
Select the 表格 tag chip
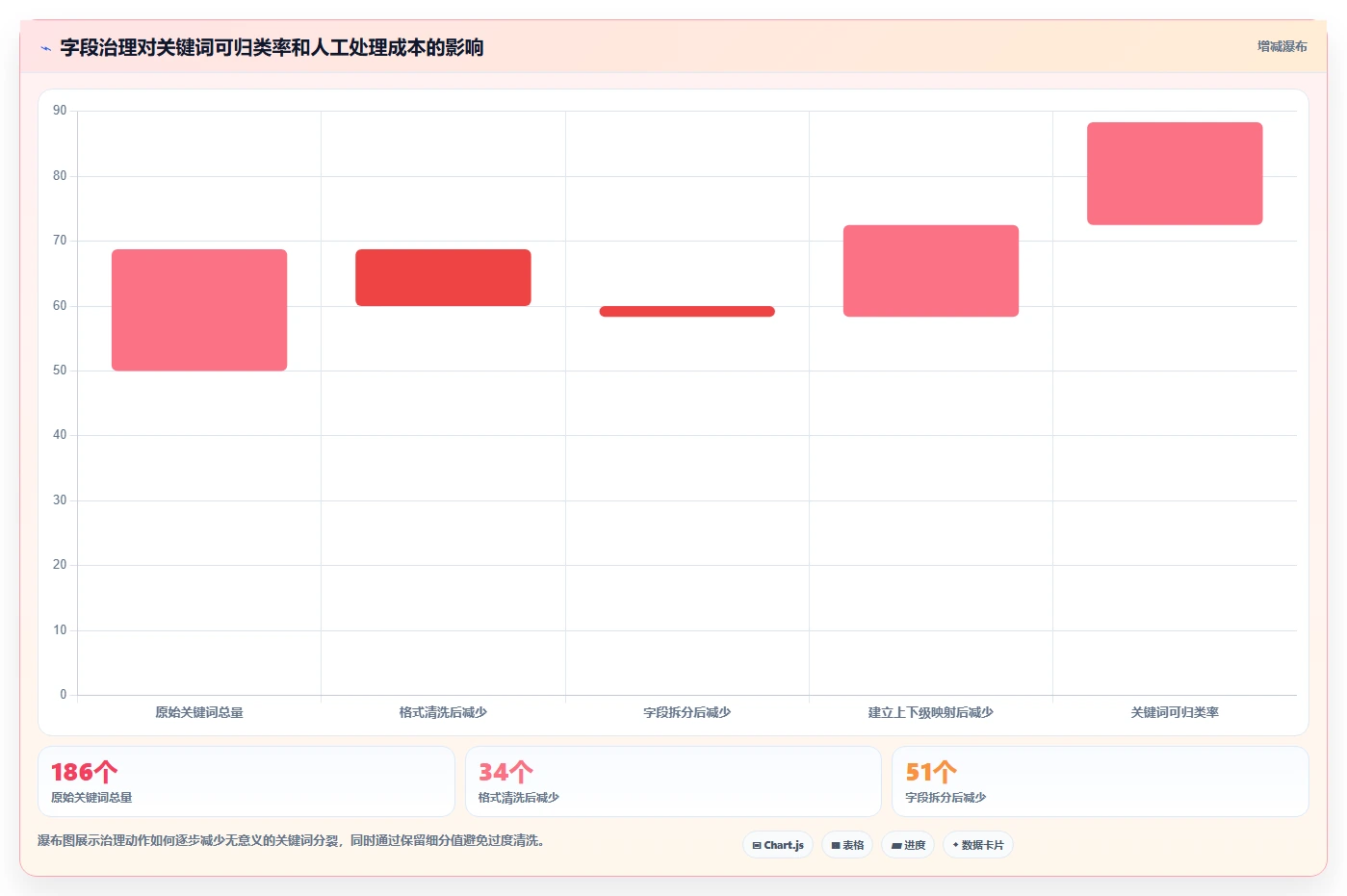847,845
